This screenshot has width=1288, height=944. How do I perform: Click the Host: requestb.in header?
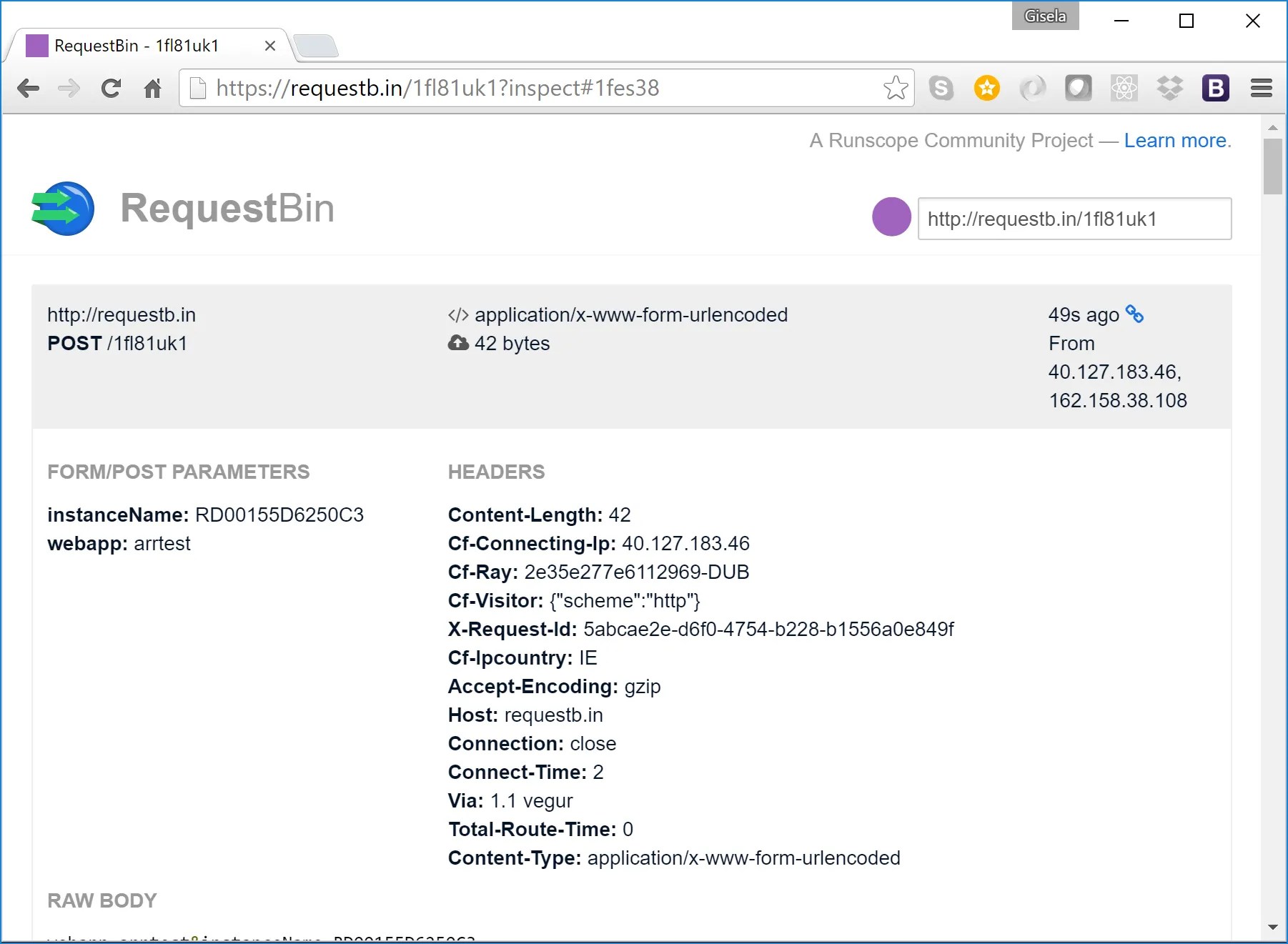pos(525,715)
